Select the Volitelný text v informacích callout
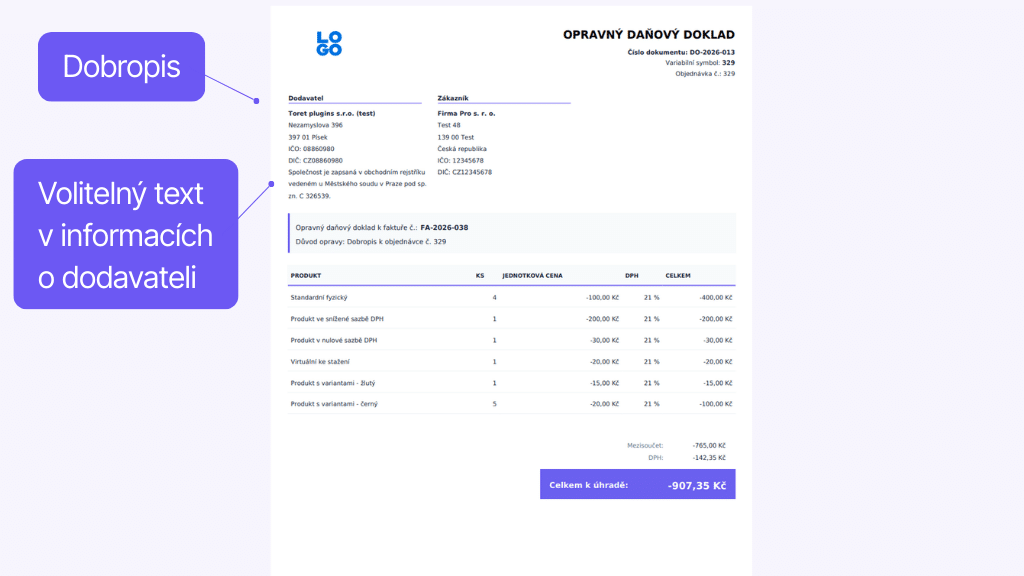Screen dimensions: 1024x576 [x=125, y=234]
